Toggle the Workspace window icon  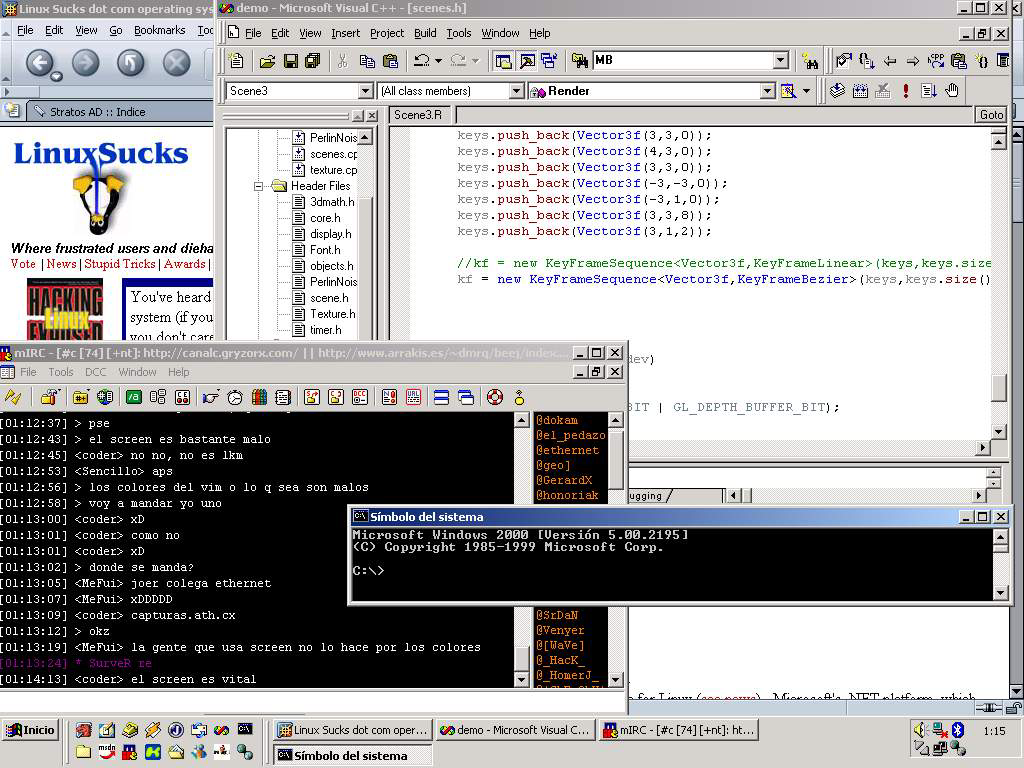(x=504, y=61)
